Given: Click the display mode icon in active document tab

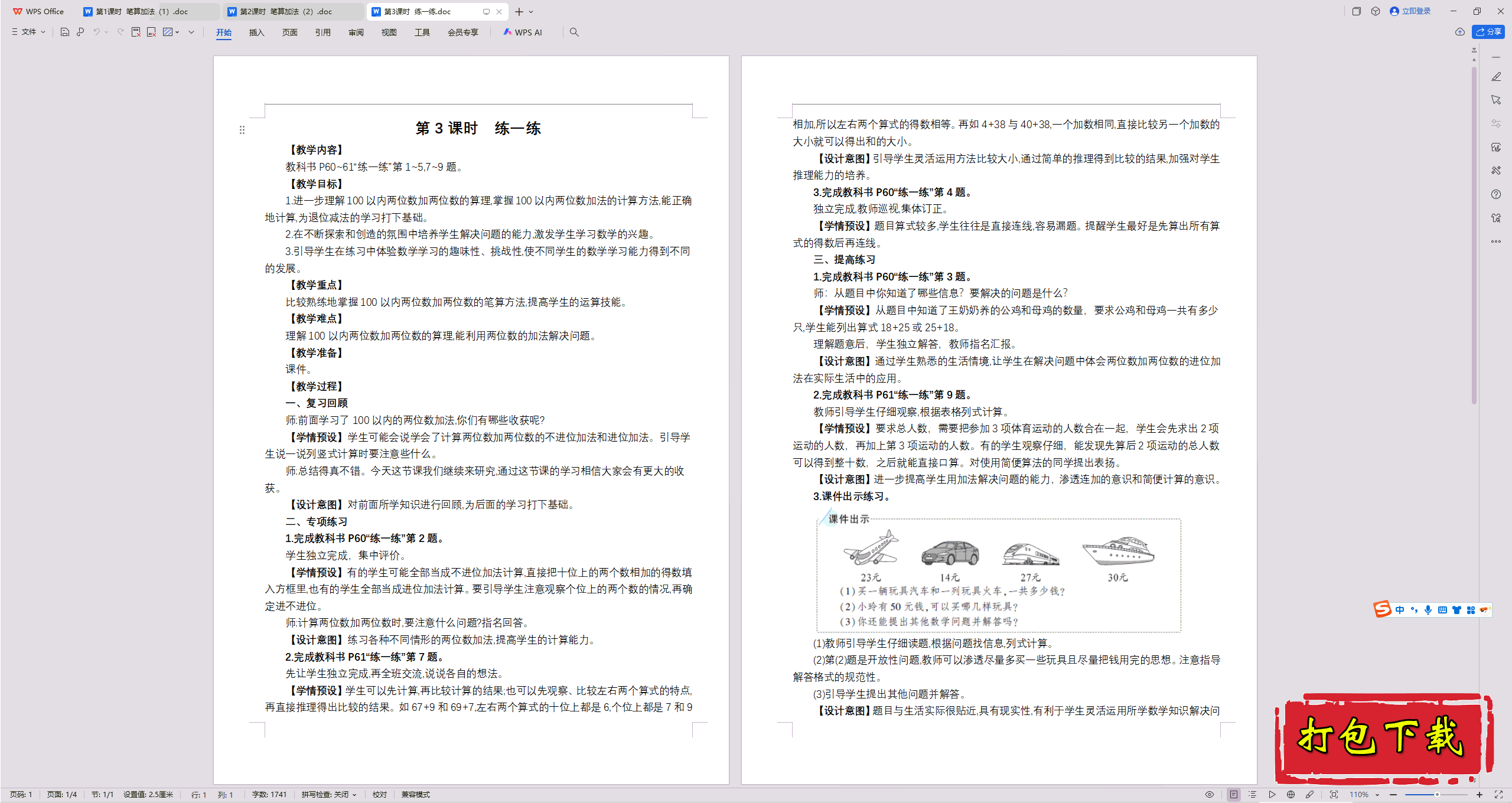Looking at the screenshot, I should point(486,11).
